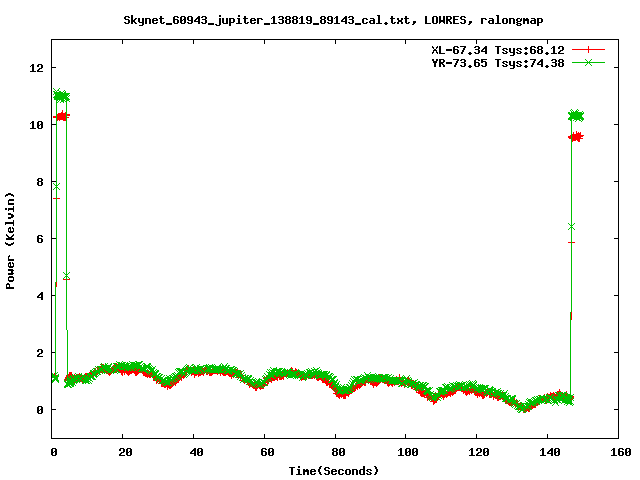Click the Power (Kelvin) y-axis label
This screenshot has width=640, height=480.
pos(10,241)
